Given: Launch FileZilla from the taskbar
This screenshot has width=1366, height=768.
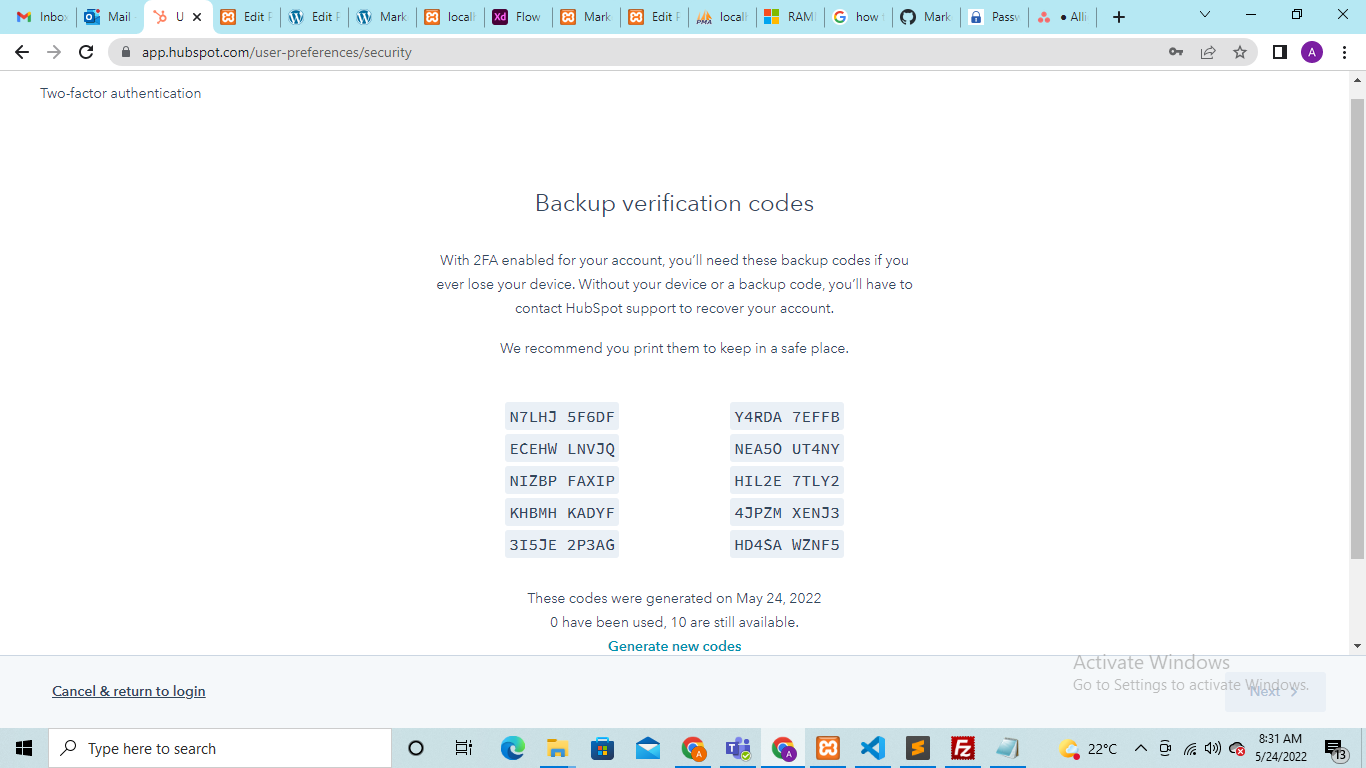Looking at the screenshot, I should pyautogui.click(x=962, y=748).
